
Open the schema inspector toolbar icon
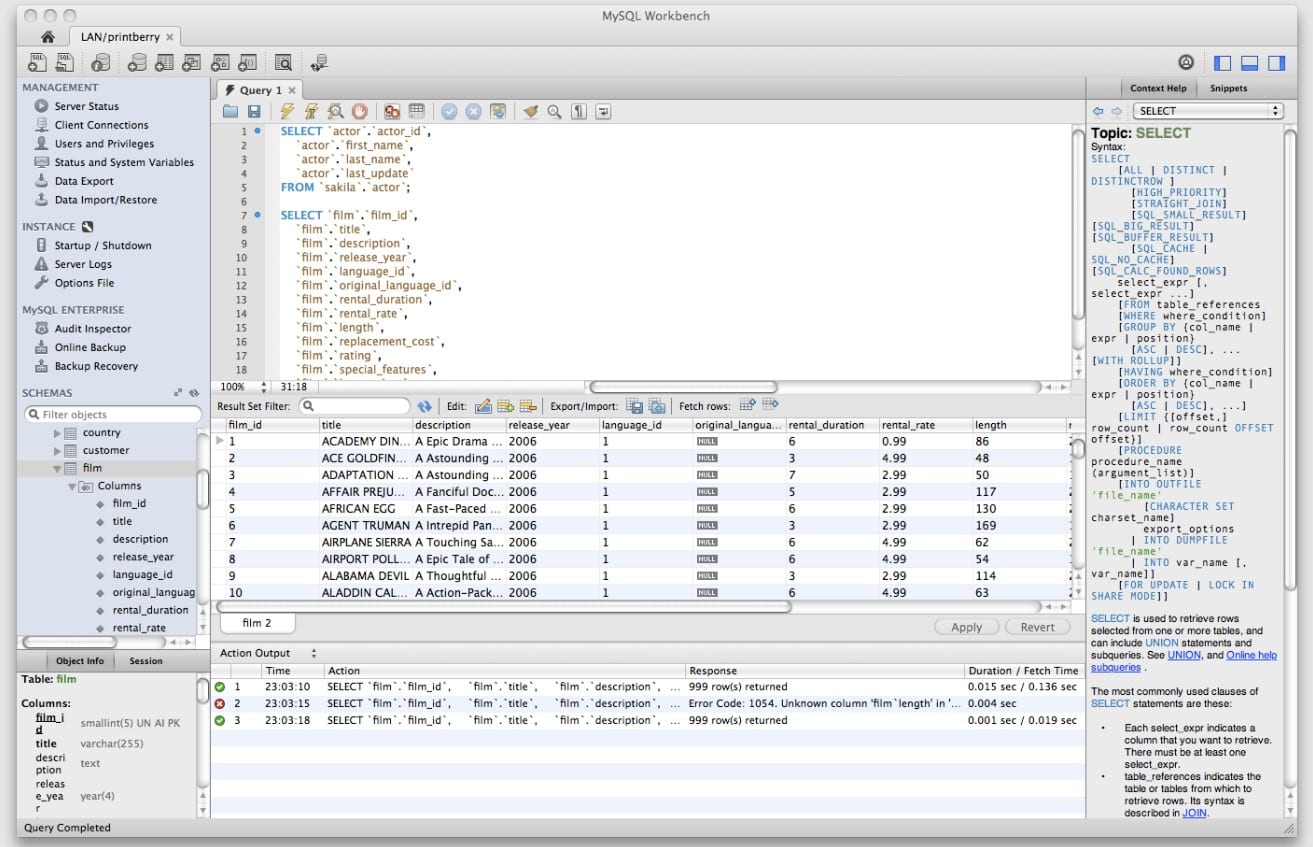[100, 63]
